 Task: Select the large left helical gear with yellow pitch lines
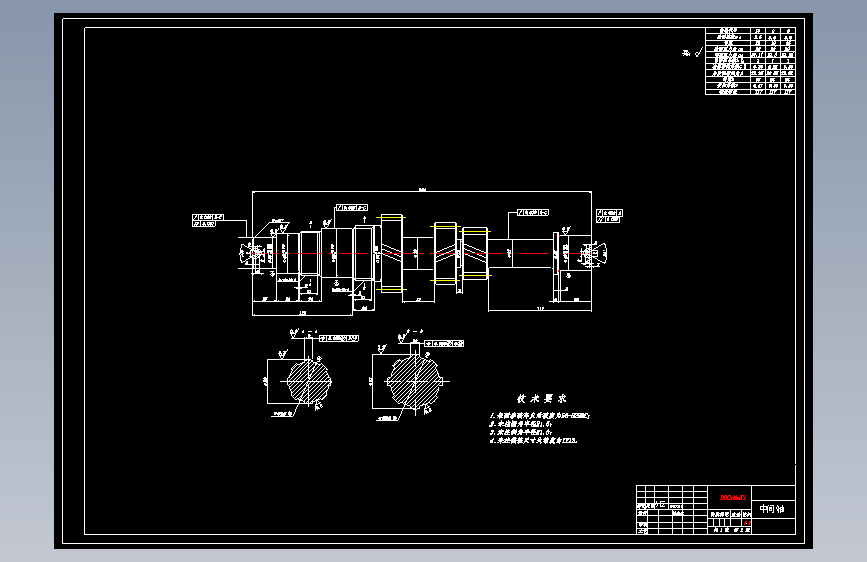click(x=392, y=253)
